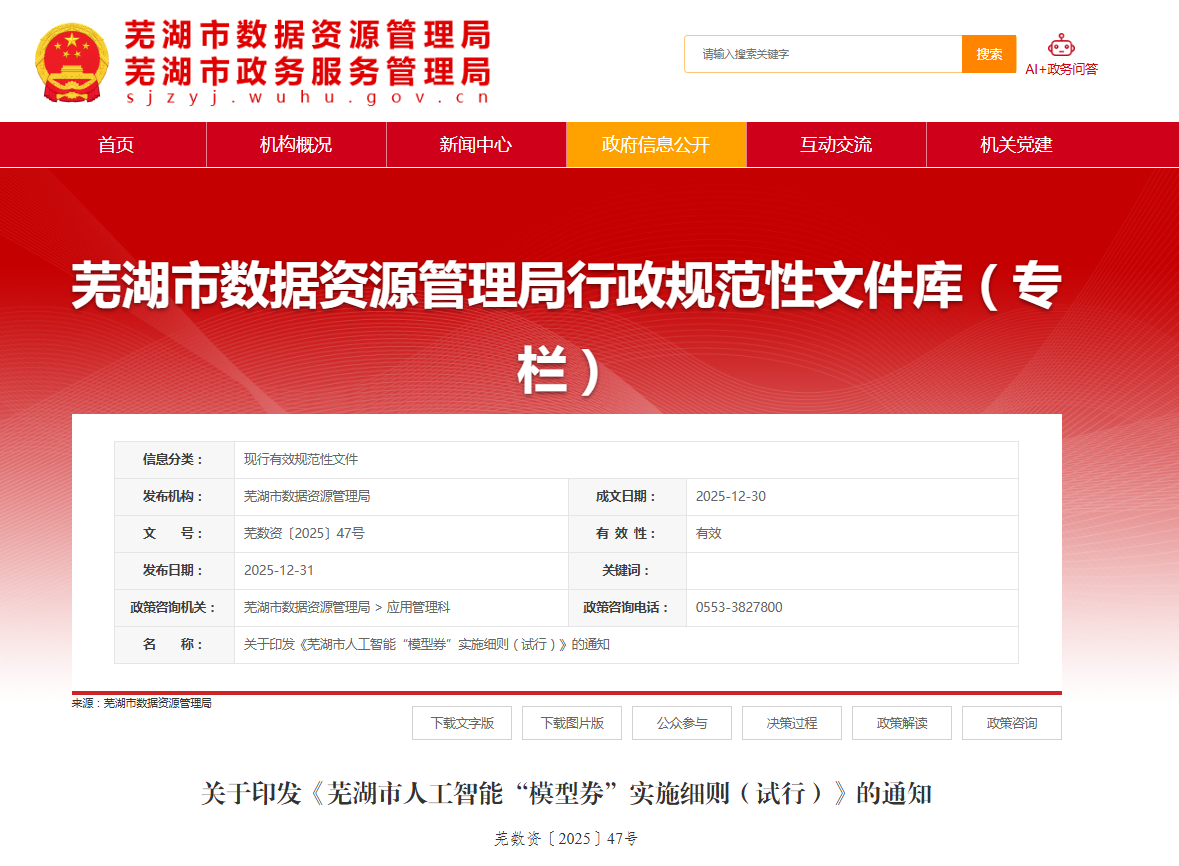Click the 信息分类： label cell

[x=174, y=459]
